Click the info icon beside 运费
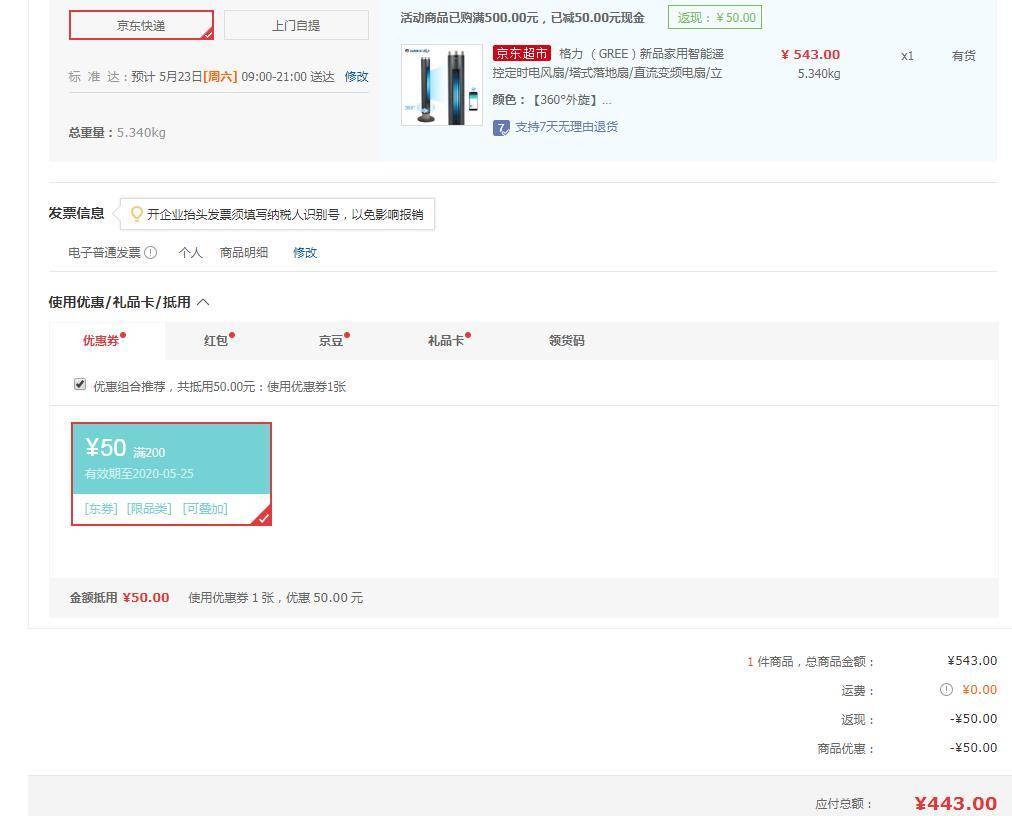The height and width of the screenshot is (816, 1012). pos(946,689)
